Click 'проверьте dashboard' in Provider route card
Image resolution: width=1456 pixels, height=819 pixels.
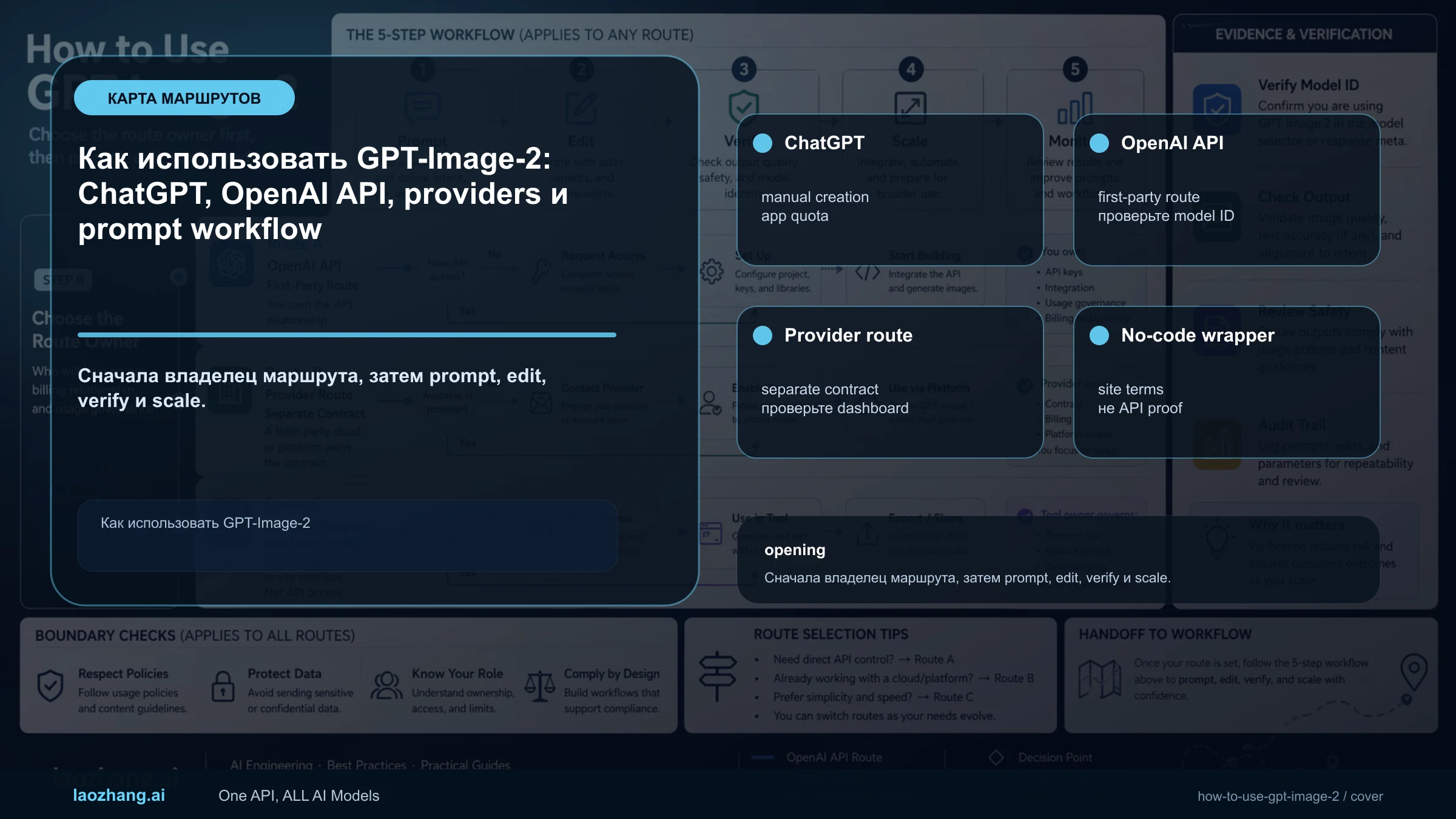click(x=835, y=408)
